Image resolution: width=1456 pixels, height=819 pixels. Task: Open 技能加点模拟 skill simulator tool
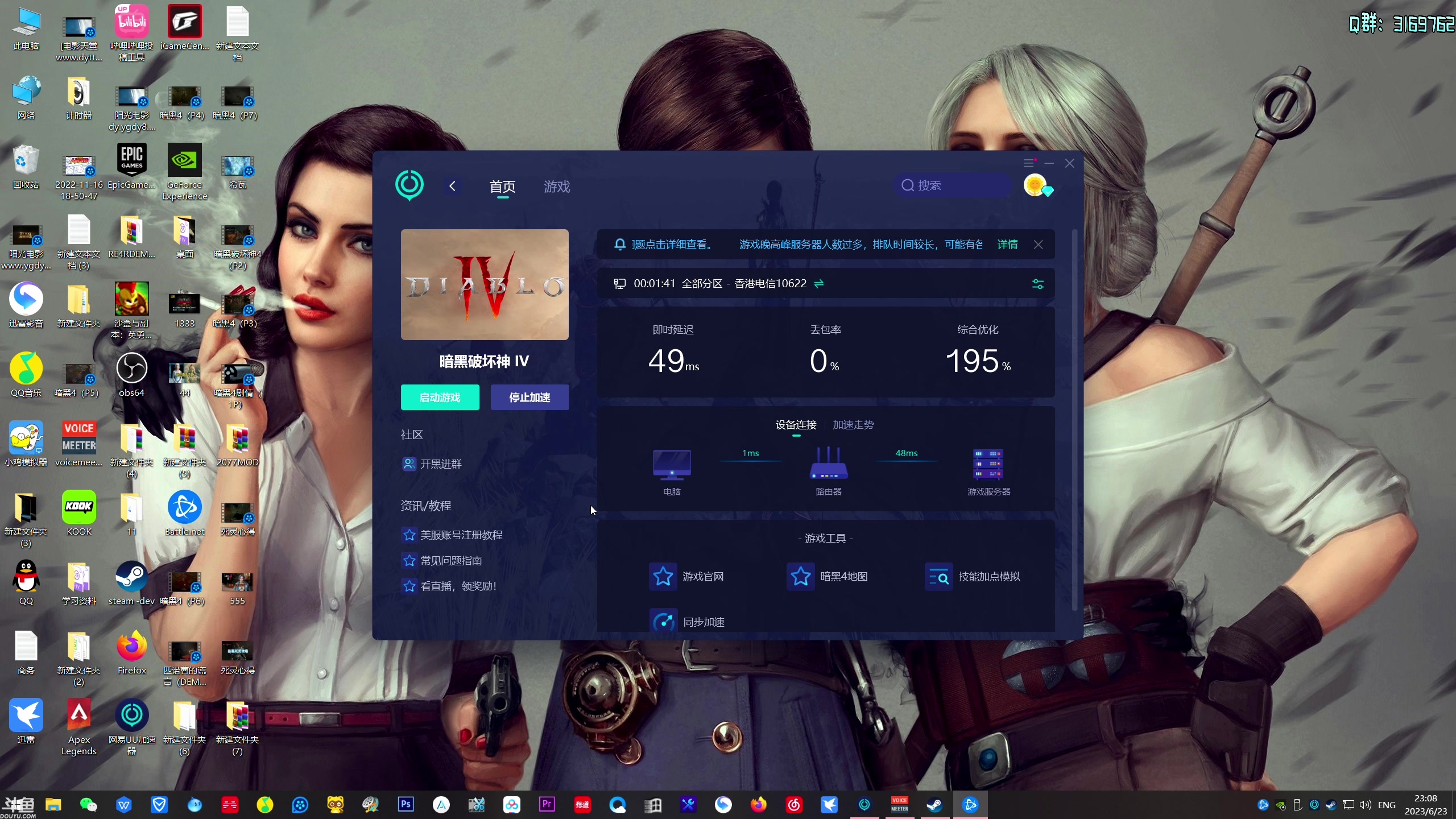[973, 577]
